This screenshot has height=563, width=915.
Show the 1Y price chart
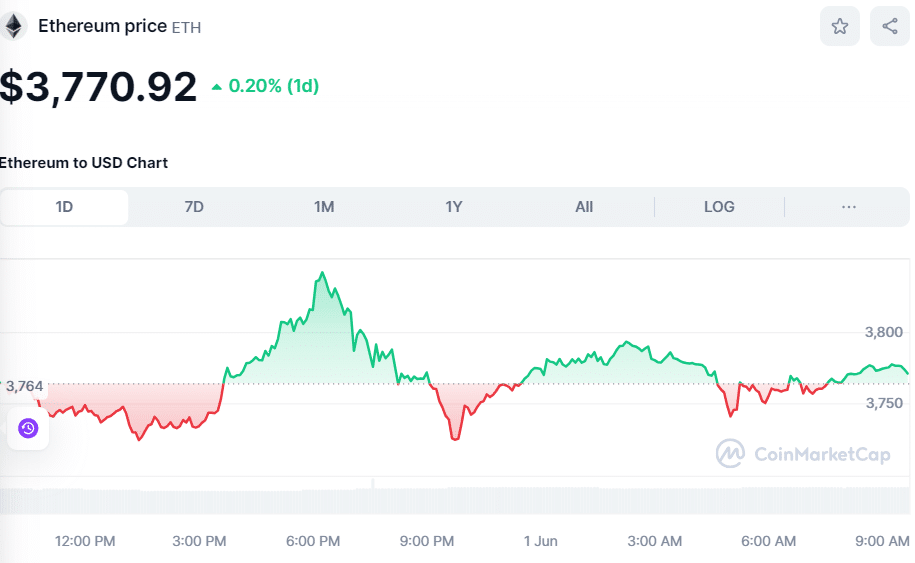click(454, 207)
